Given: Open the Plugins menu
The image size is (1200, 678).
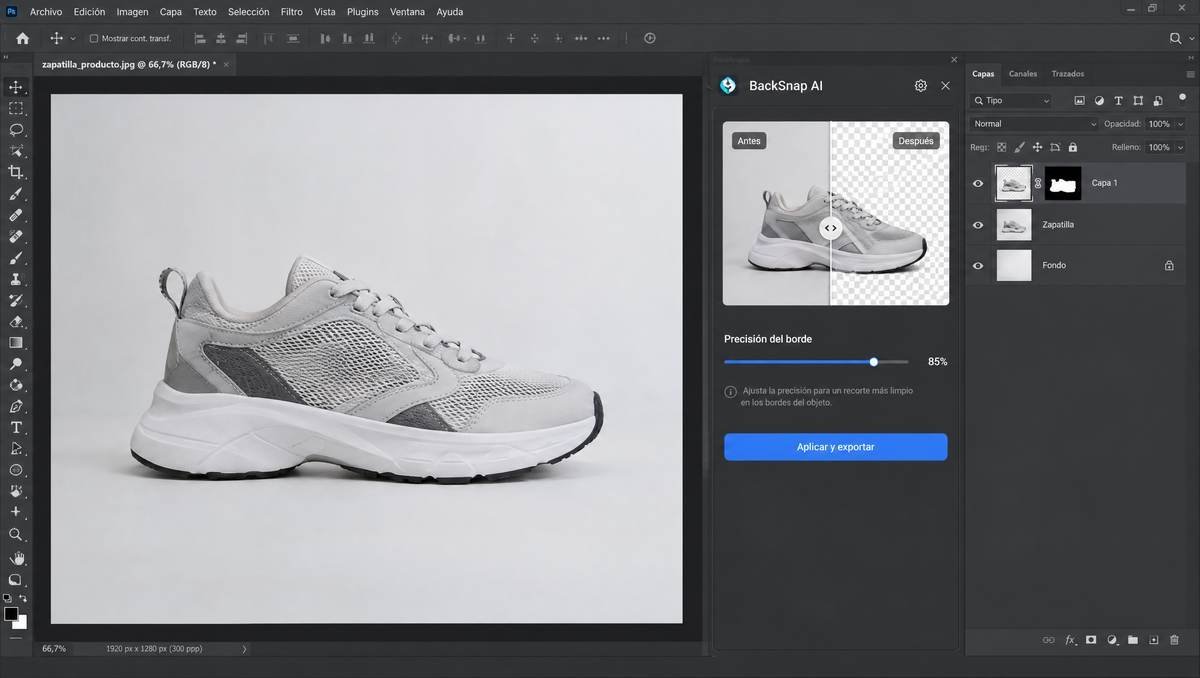Looking at the screenshot, I should [x=362, y=12].
